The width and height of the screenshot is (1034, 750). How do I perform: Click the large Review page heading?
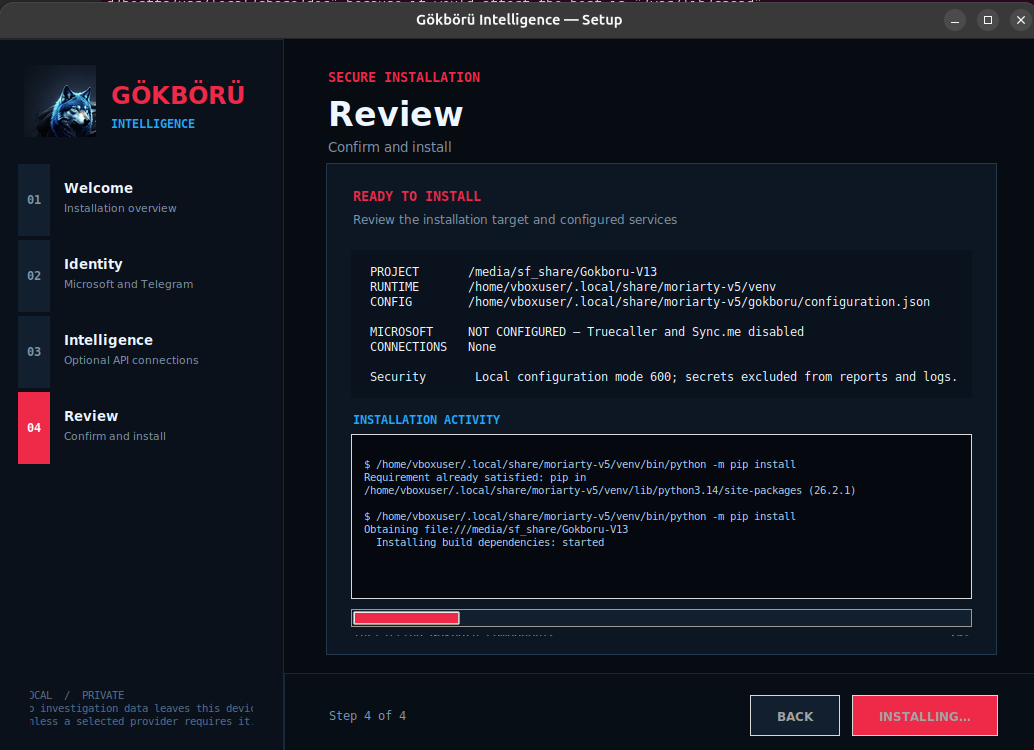pos(396,113)
